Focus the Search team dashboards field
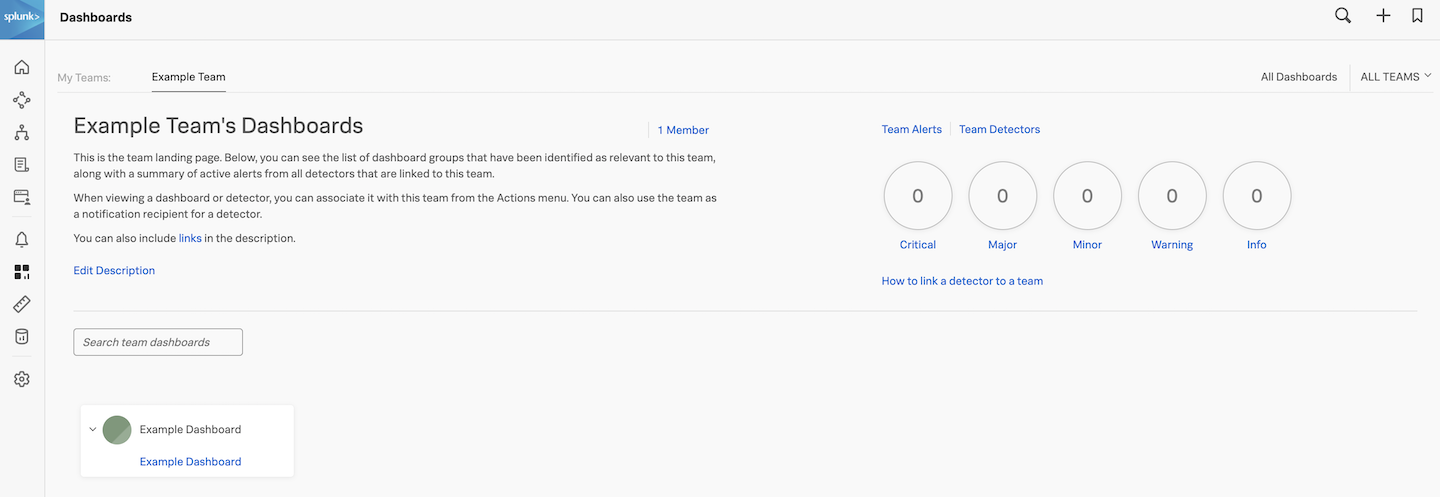1440x497 pixels. [x=158, y=342]
